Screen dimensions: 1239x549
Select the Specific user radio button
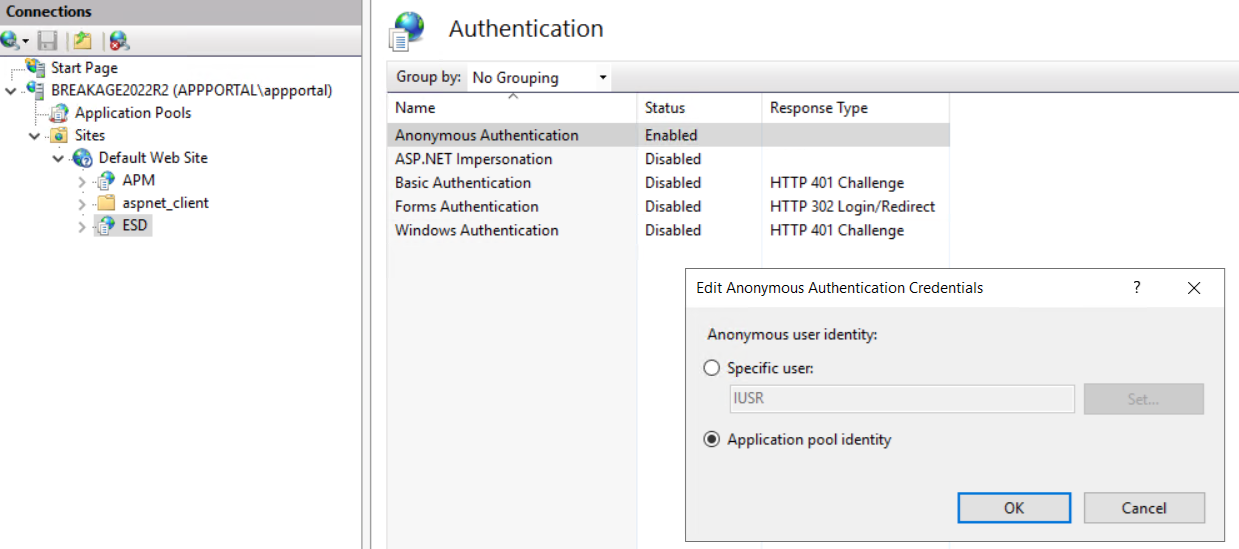712,368
